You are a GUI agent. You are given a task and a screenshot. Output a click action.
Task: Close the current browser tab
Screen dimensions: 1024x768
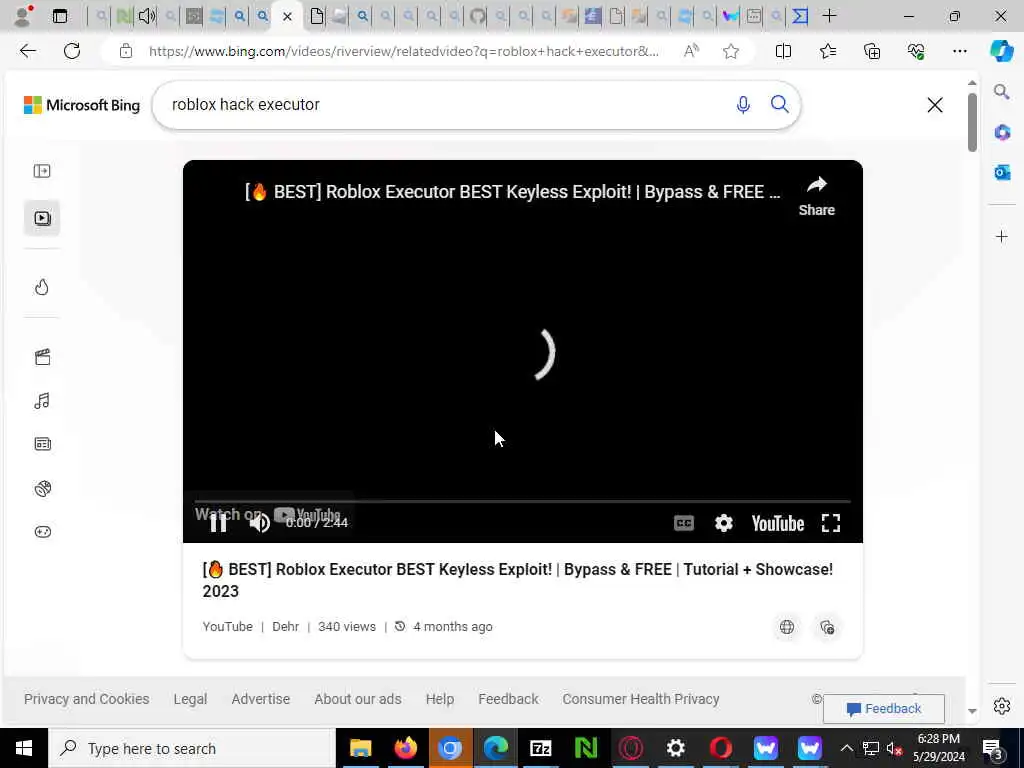click(287, 16)
